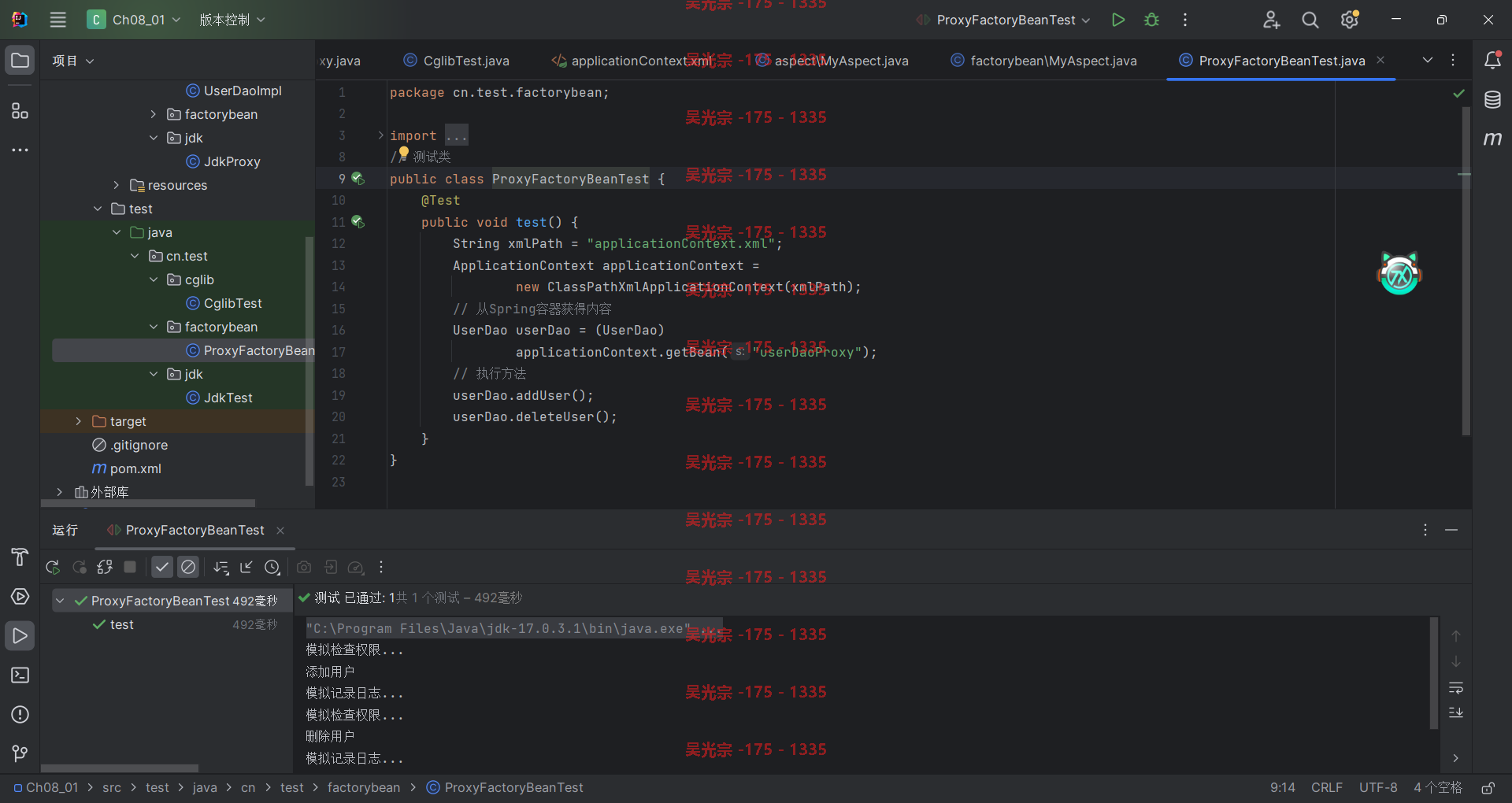Screen dimensions: 1512x803
Task: Click UTF-8 encoding in status bar
Action: coord(1378,788)
